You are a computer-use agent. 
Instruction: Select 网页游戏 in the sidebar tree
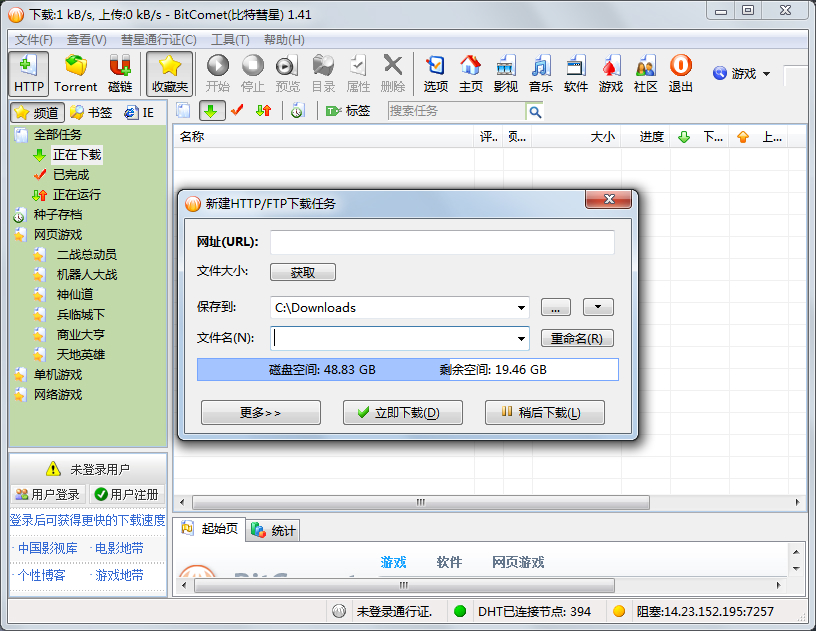pos(58,235)
